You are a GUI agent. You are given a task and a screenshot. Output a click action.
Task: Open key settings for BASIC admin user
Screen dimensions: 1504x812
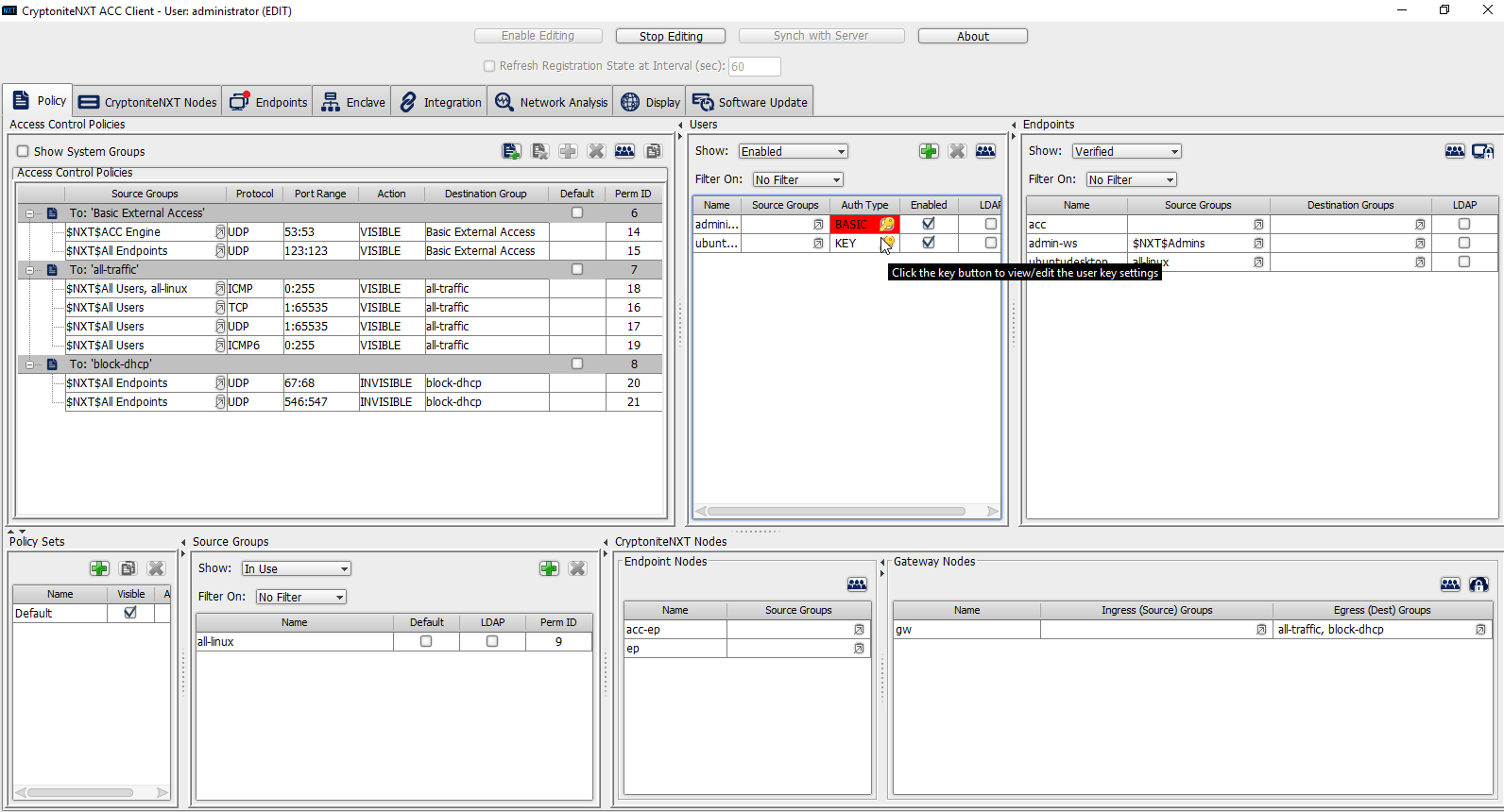[x=887, y=224]
